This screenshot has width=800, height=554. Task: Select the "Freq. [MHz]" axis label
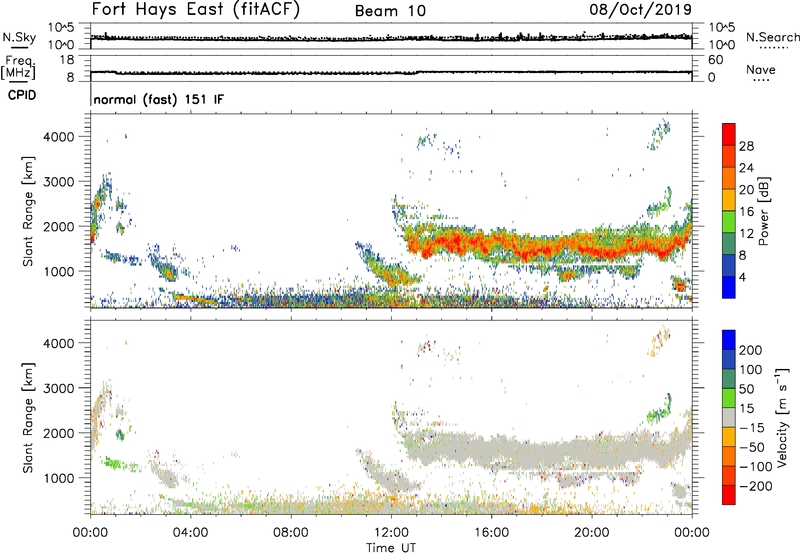(18, 68)
